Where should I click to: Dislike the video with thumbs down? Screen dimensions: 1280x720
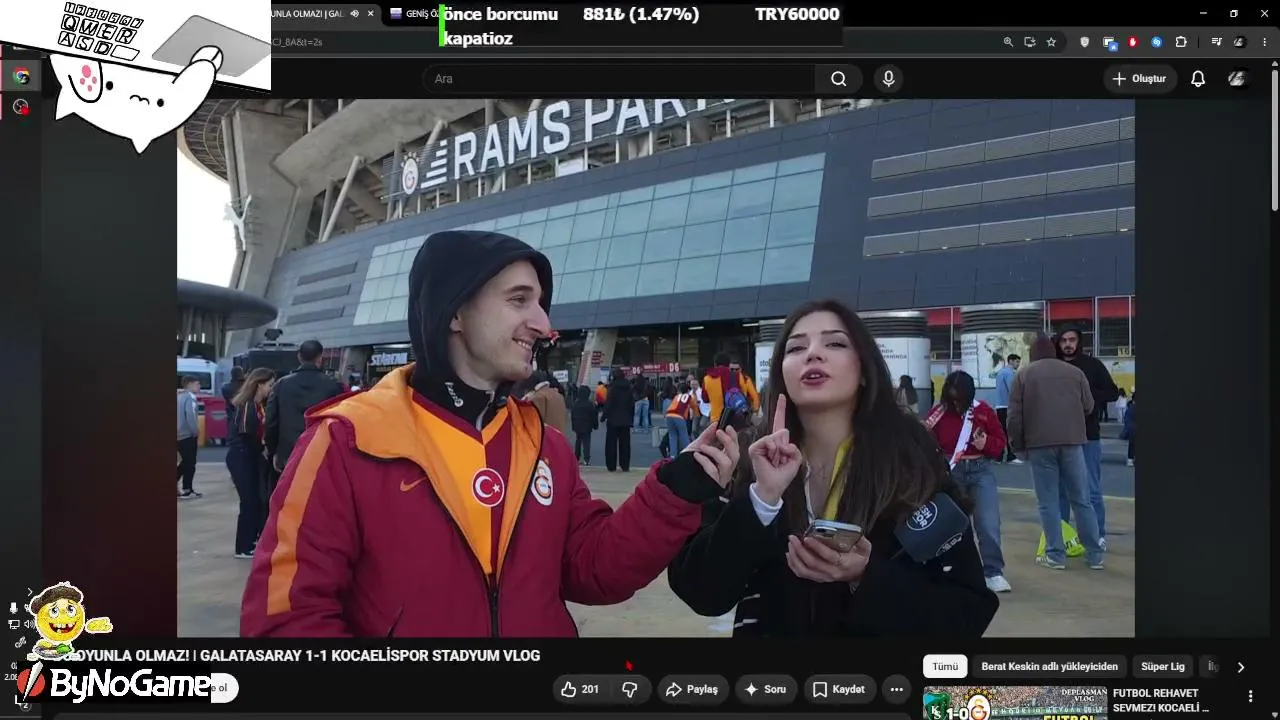pos(630,689)
